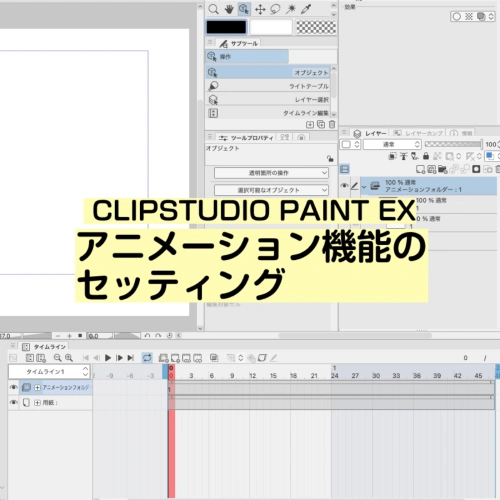The width and height of the screenshot is (500, 500).
Task: Go to next frame in timeline
Action: 119,358
